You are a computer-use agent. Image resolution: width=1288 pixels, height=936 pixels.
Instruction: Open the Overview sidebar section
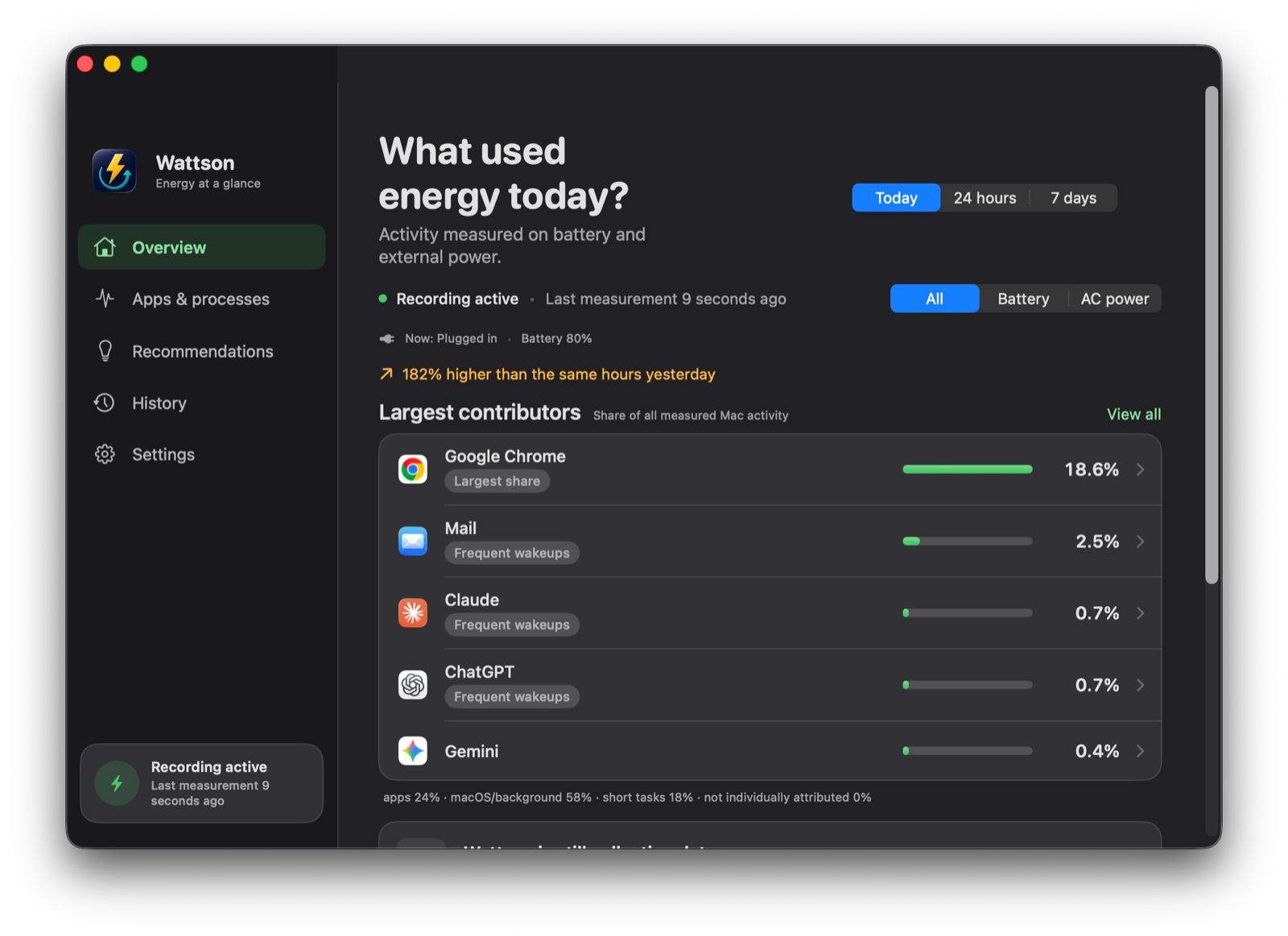coord(202,247)
